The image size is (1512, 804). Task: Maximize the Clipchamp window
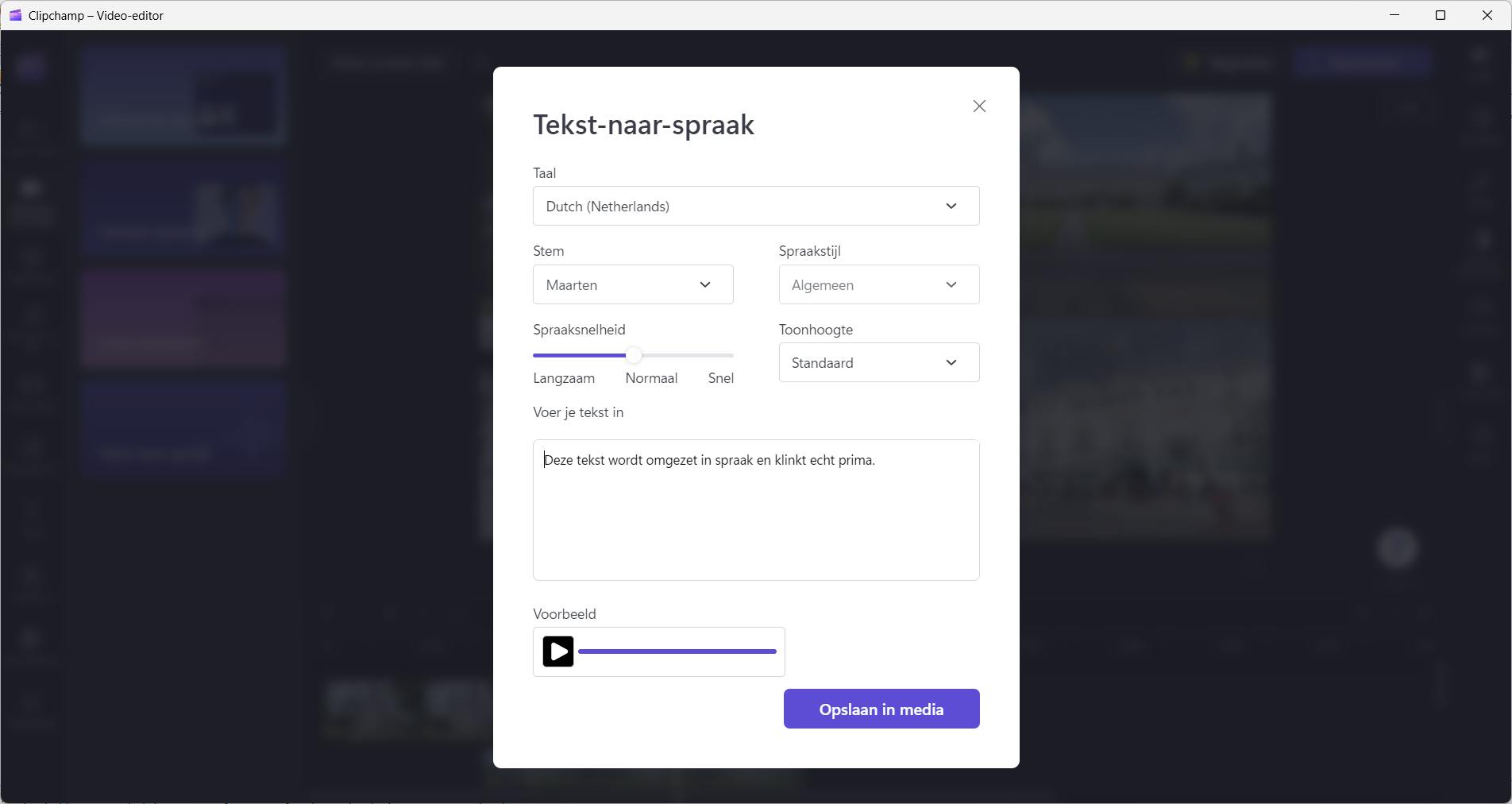(1441, 15)
